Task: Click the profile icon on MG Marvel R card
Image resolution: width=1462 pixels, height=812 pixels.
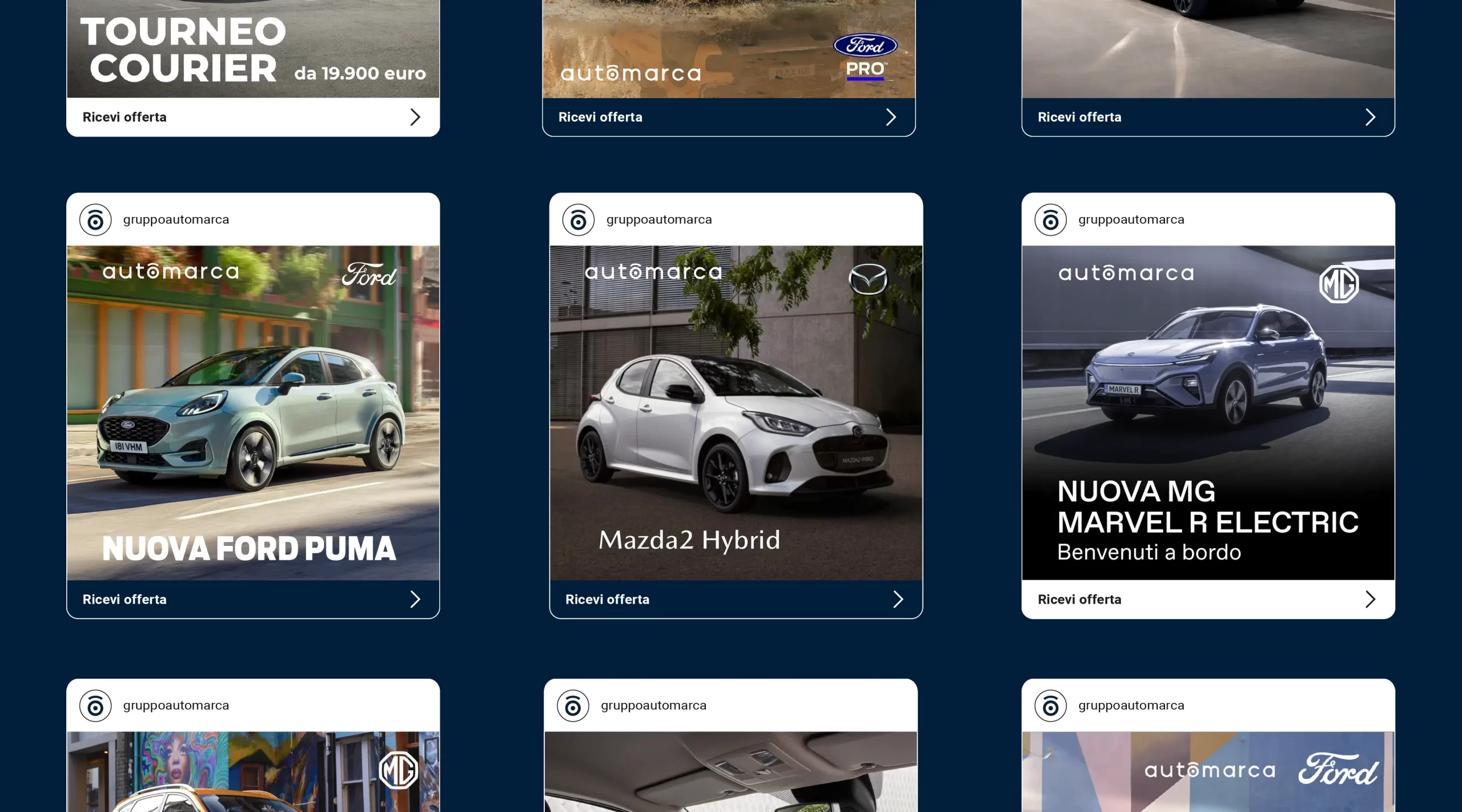Action: (1051, 220)
